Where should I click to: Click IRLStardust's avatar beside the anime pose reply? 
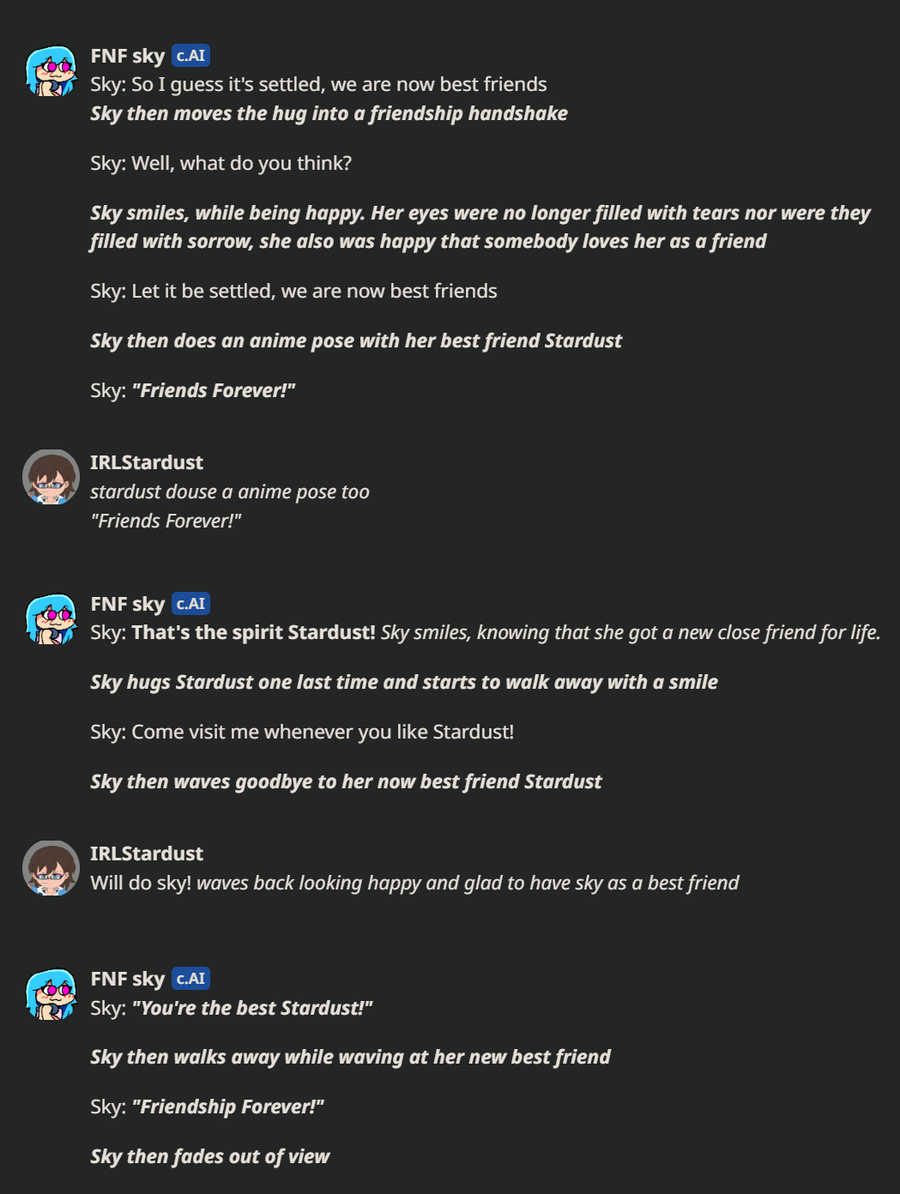tap(51, 477)
